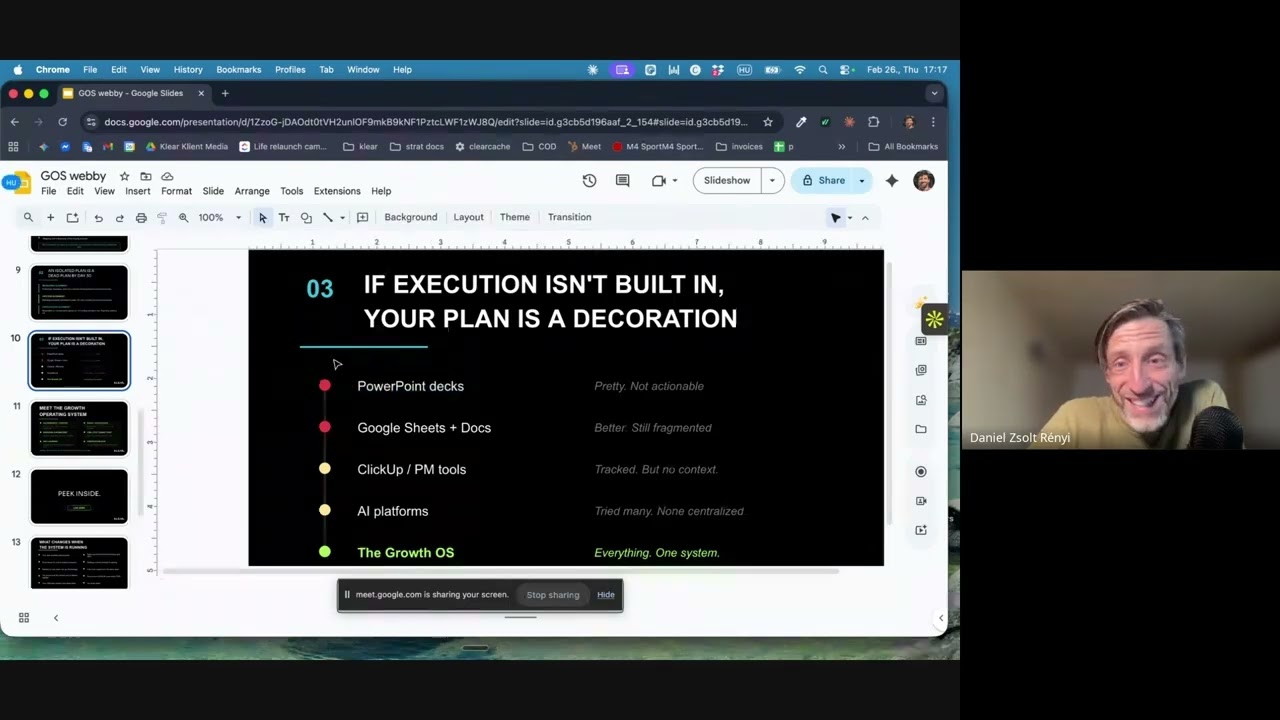The image size is (1280, 720).
Task: Click the green side panel add-on icon
Action: [x=934, y=319]
